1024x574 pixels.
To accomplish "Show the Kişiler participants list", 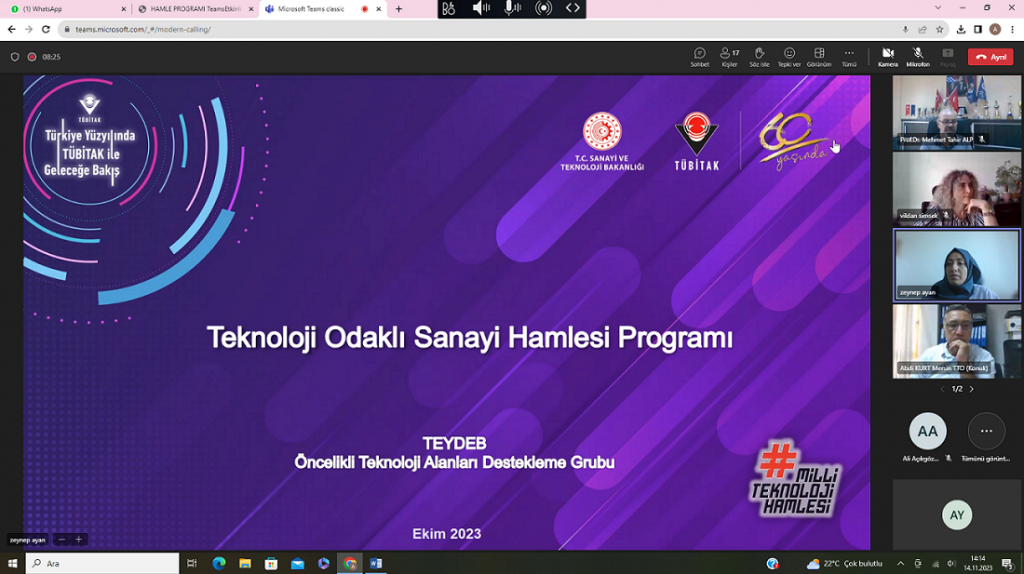I will (730, 56).
